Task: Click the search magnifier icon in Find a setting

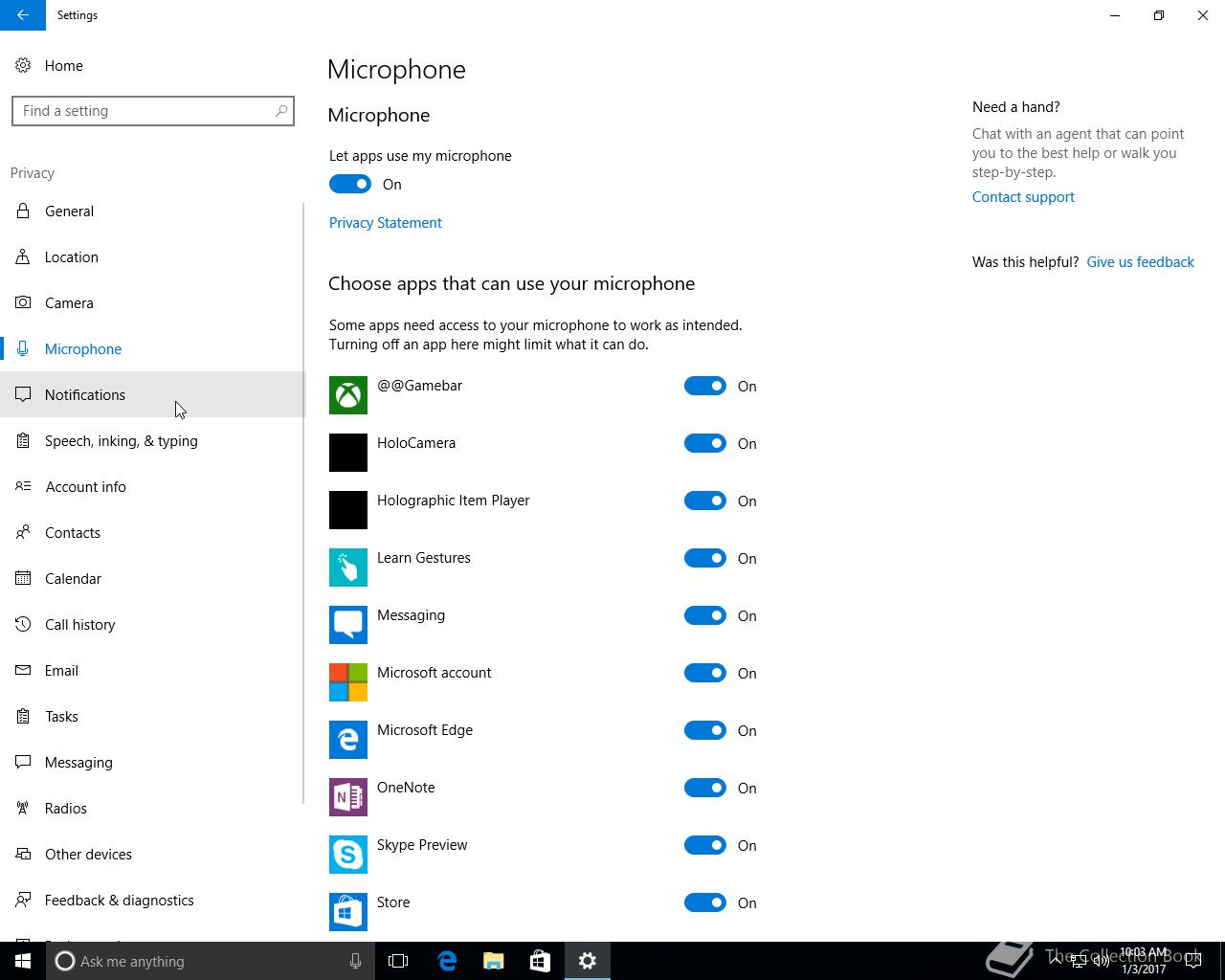Action: coord(281,111)
